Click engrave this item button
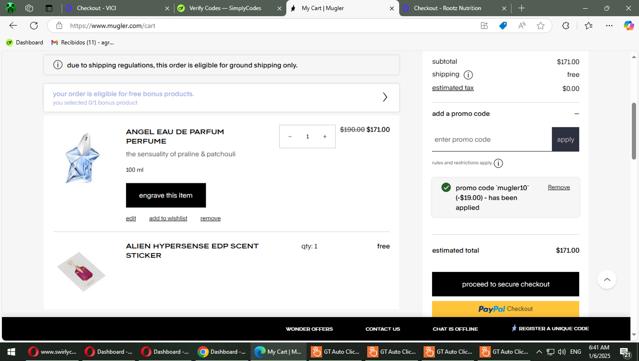This screenshot has height=361, width=639. 166,195
